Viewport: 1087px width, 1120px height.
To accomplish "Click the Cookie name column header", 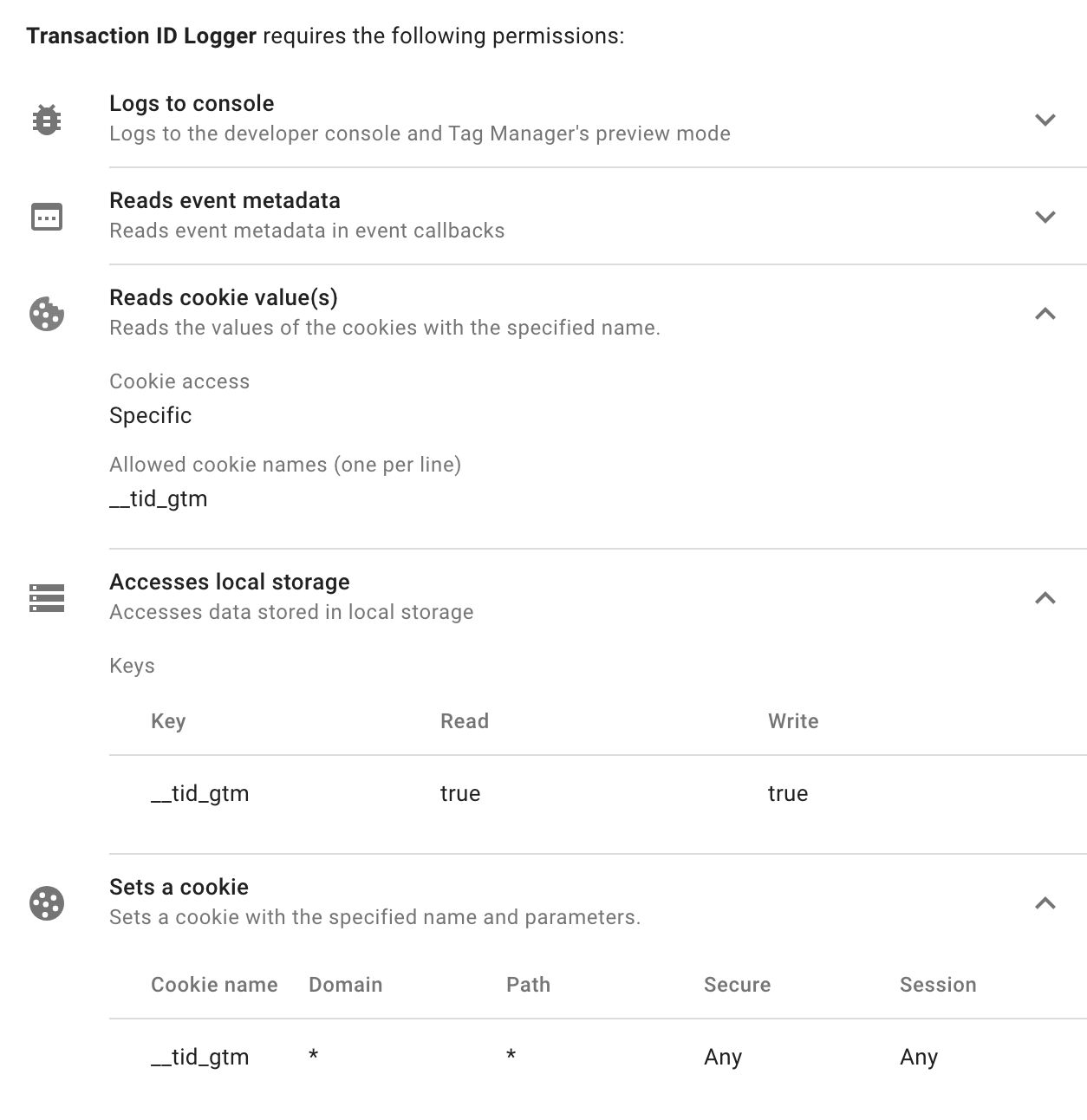I will click(214, 985).
